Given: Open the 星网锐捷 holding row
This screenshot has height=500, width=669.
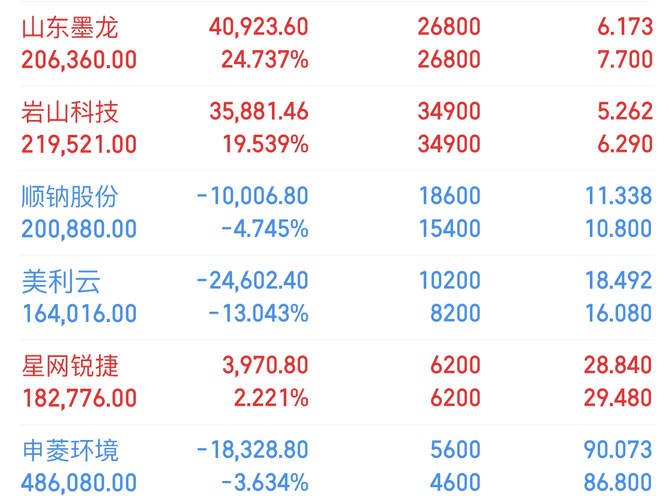Looking at the screenshot, I should tap(337, 382).
